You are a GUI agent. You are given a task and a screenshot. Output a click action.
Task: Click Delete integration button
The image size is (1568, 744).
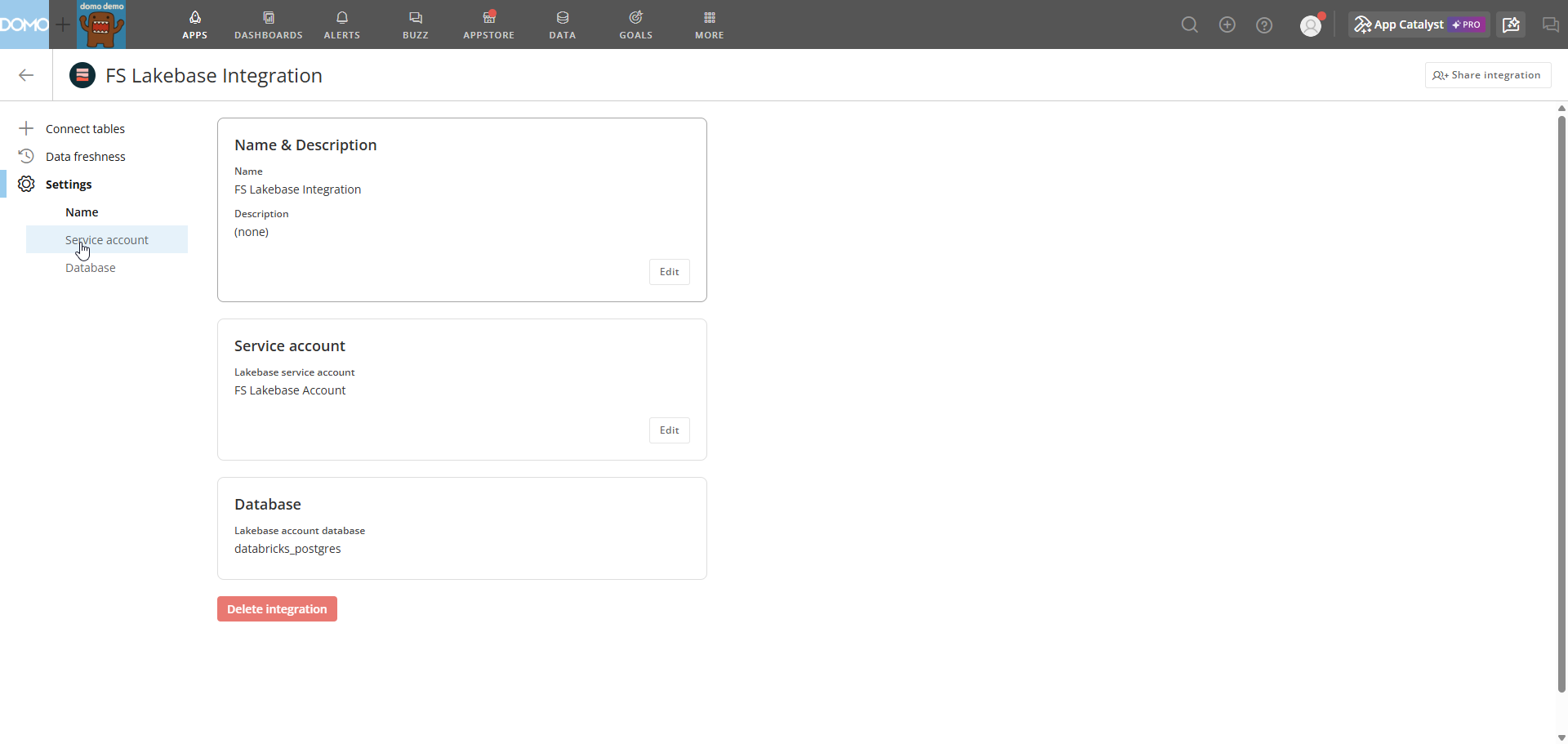[x=277, y=609]
